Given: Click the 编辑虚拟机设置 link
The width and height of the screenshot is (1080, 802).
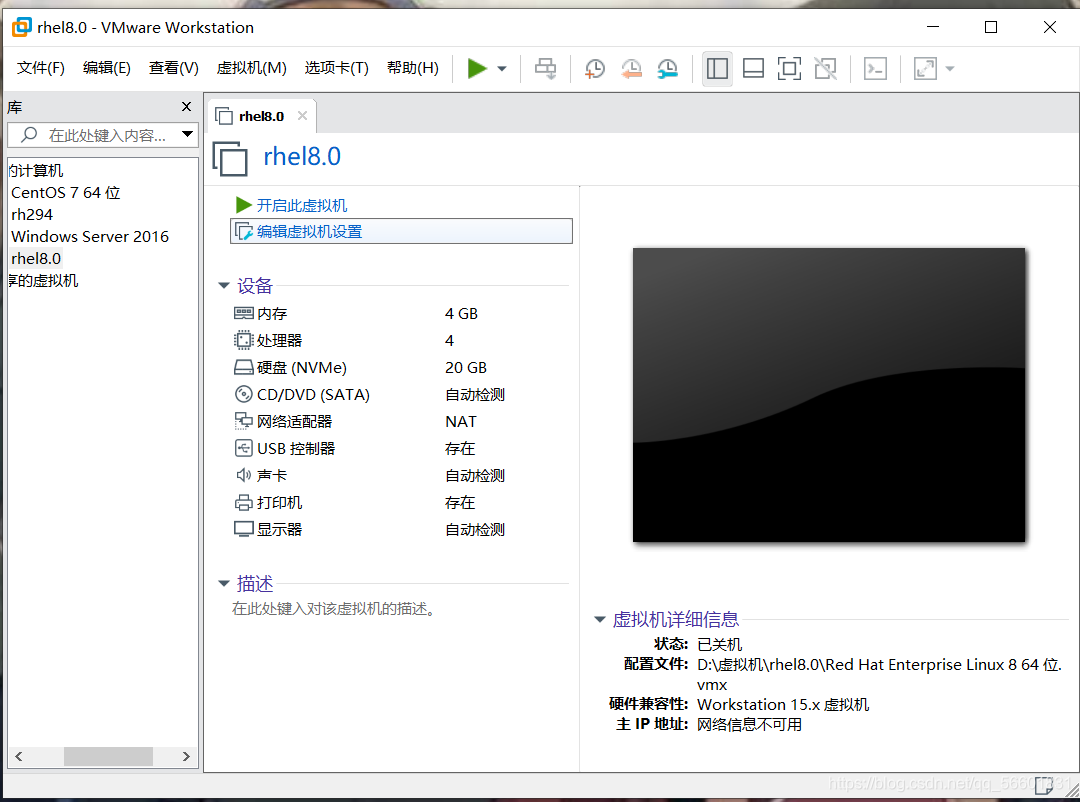Looking at the screenshot, I should [309, 232].
